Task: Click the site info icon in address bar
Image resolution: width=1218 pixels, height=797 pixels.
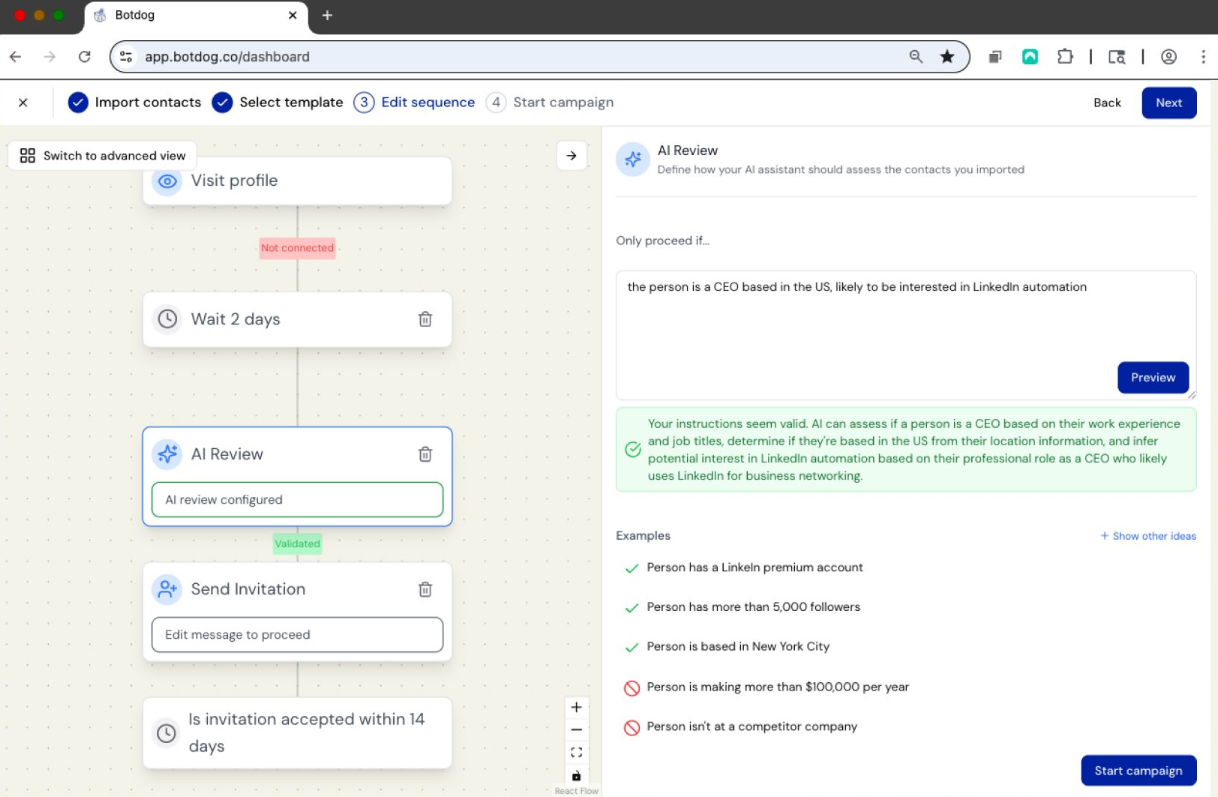Action: (126, 57)
